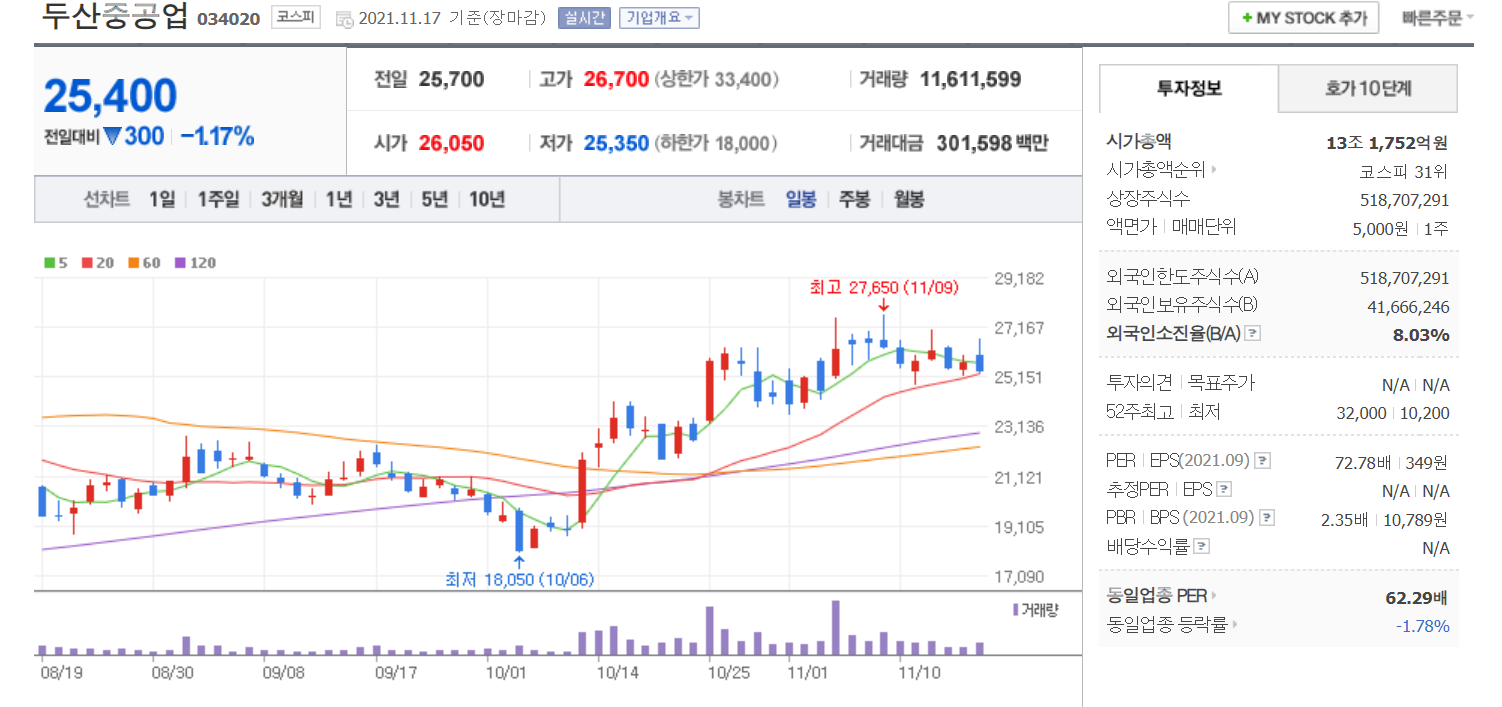Click the 동일업종 등락률 value -1.78%
The height and width of the screenshot is (707, 1502).
(1422, 627)
